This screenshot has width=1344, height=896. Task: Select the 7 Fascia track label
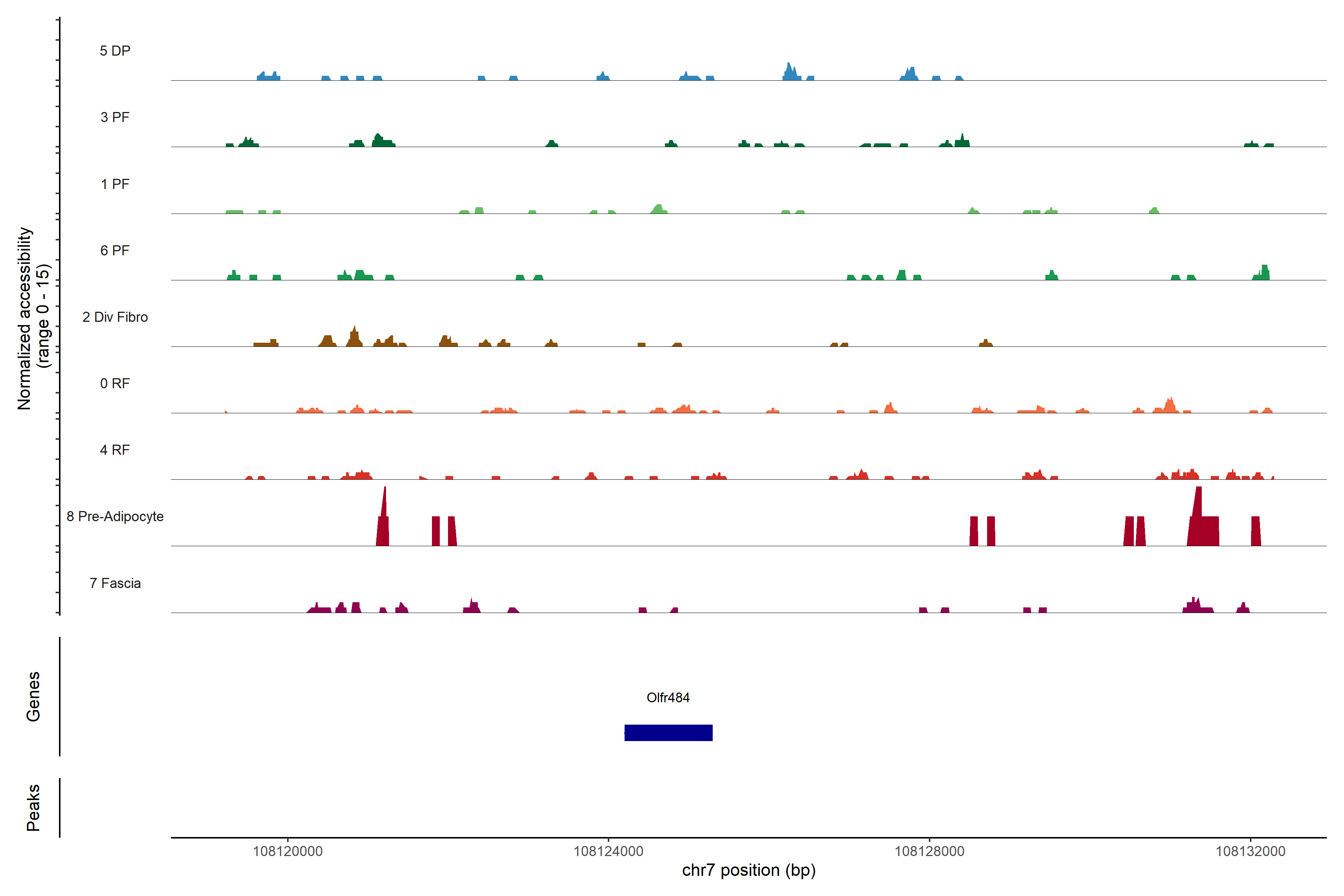115,583
